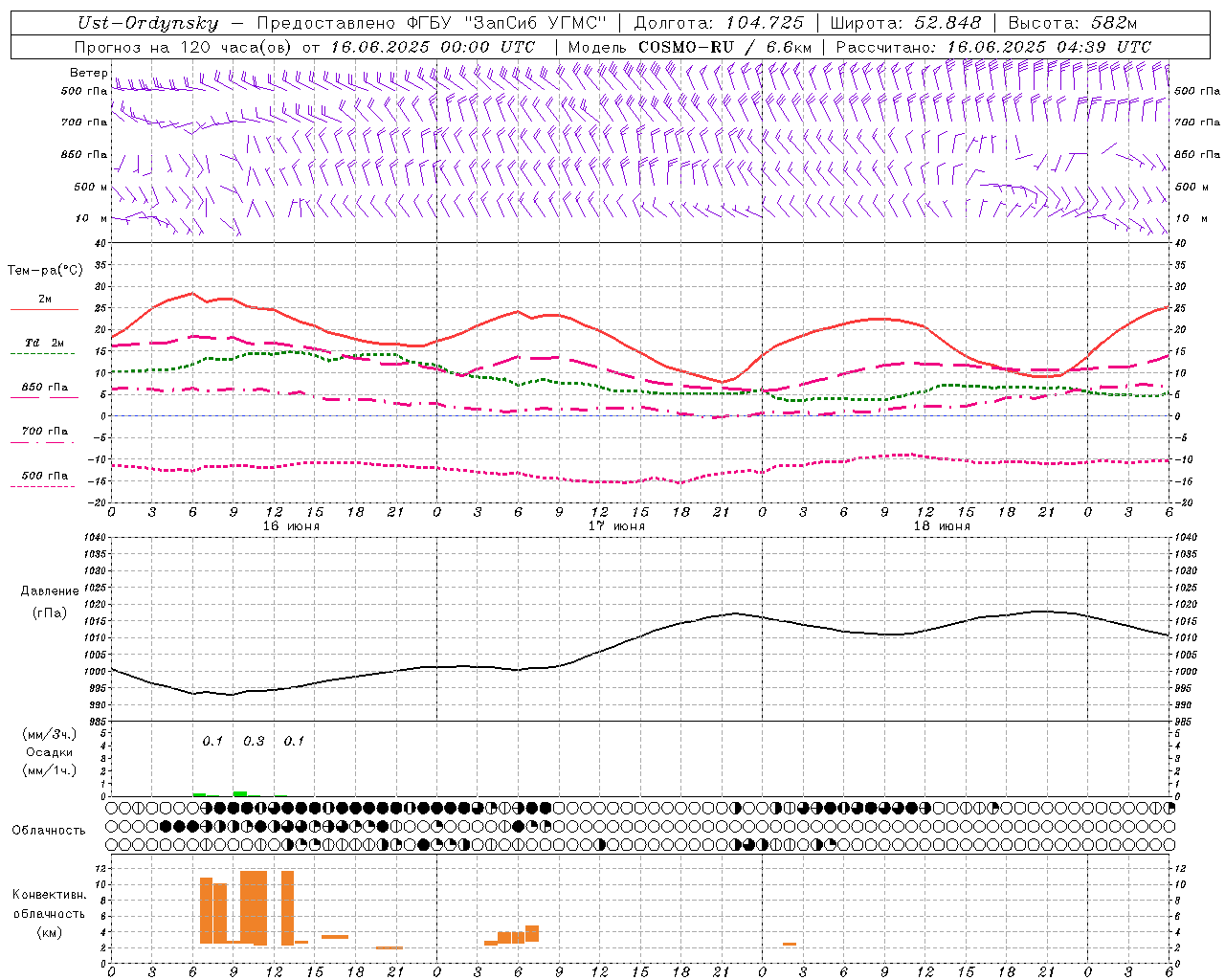
Task: Click the pink dotted legend line under "500 гПа"
Action: click(43, 486)
